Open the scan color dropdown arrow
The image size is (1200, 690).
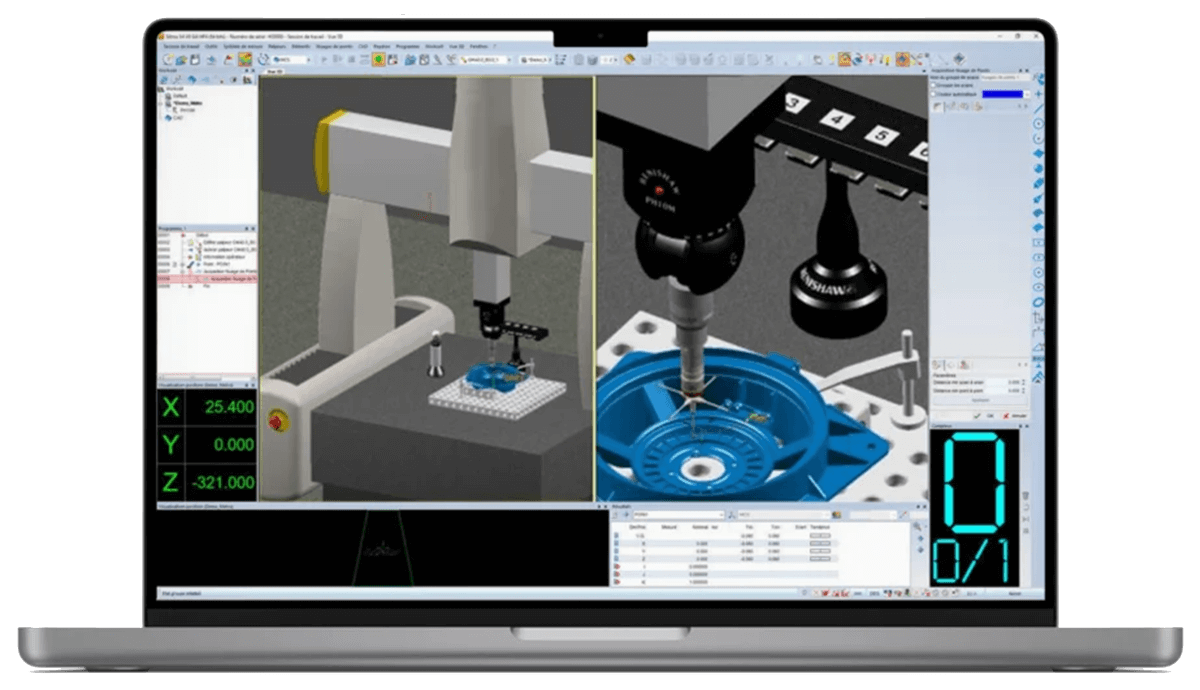pyautogui.click(x=1027, y=94)
